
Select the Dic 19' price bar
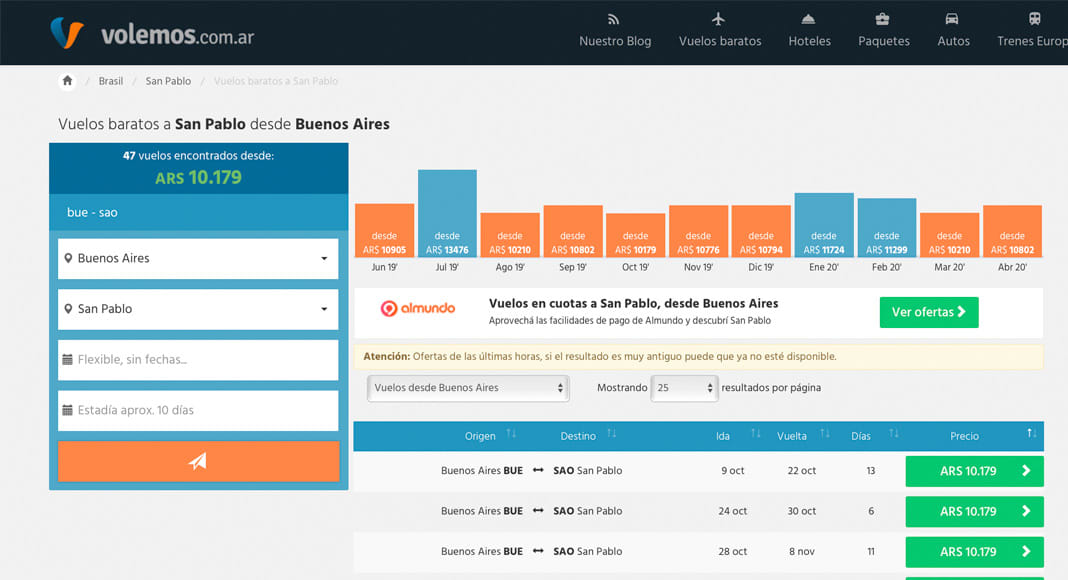[761, 231]
